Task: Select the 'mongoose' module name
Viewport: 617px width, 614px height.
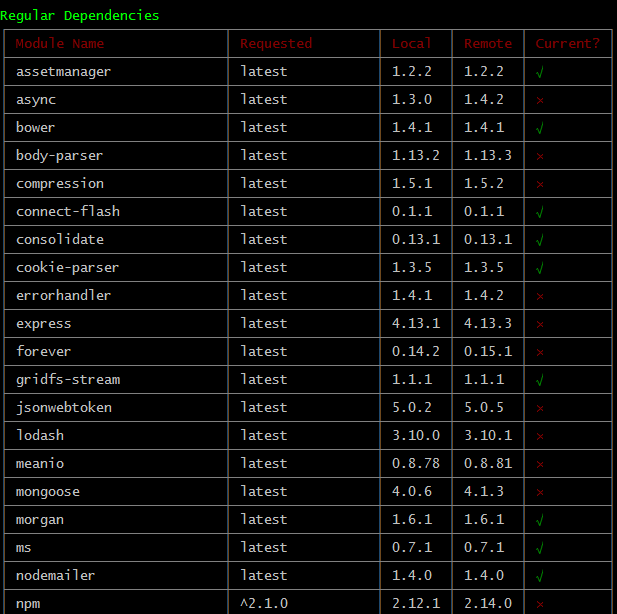Action: 48,492
